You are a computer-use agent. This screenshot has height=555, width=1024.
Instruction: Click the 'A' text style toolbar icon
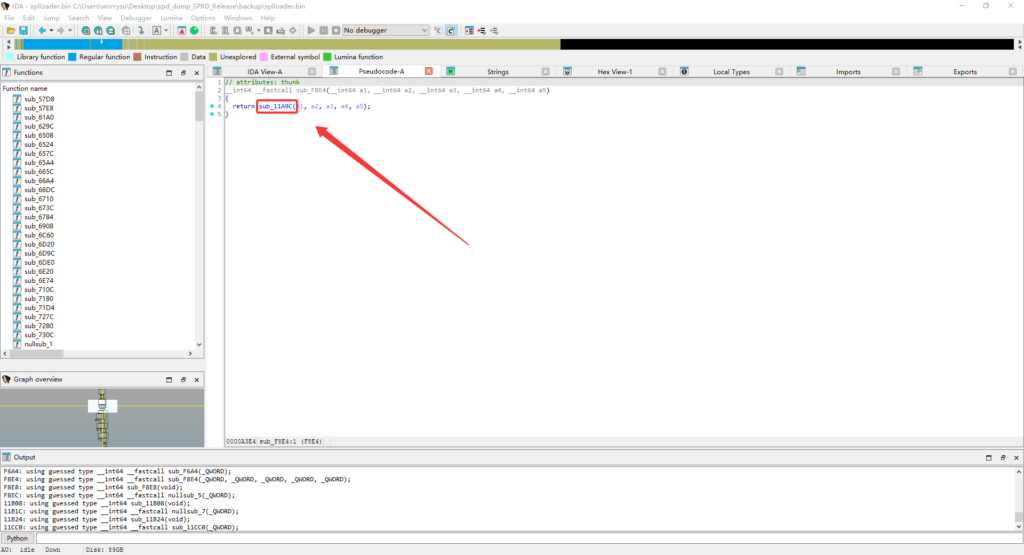point(157,30)
